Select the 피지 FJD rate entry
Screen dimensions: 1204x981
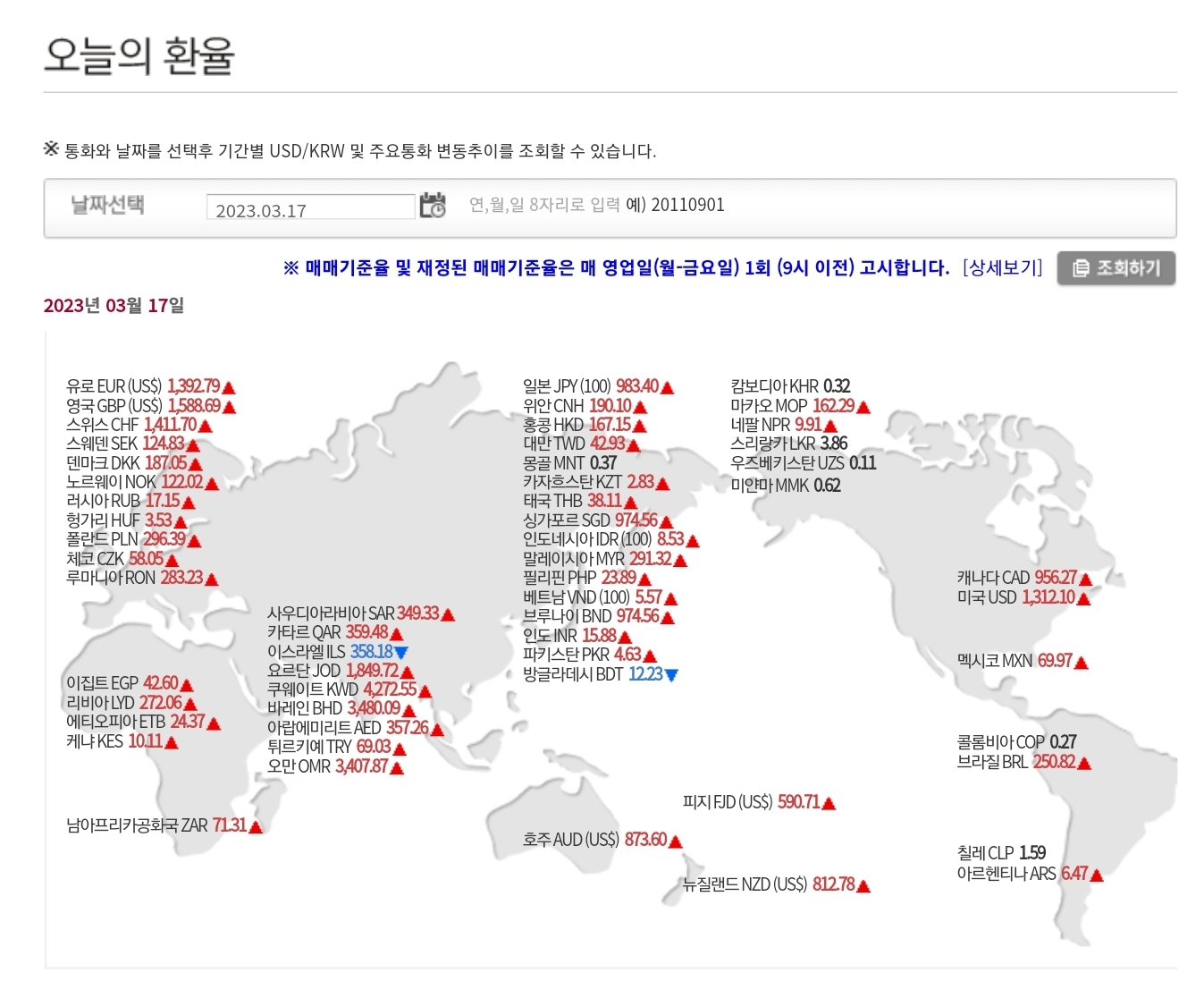[760, 802]
